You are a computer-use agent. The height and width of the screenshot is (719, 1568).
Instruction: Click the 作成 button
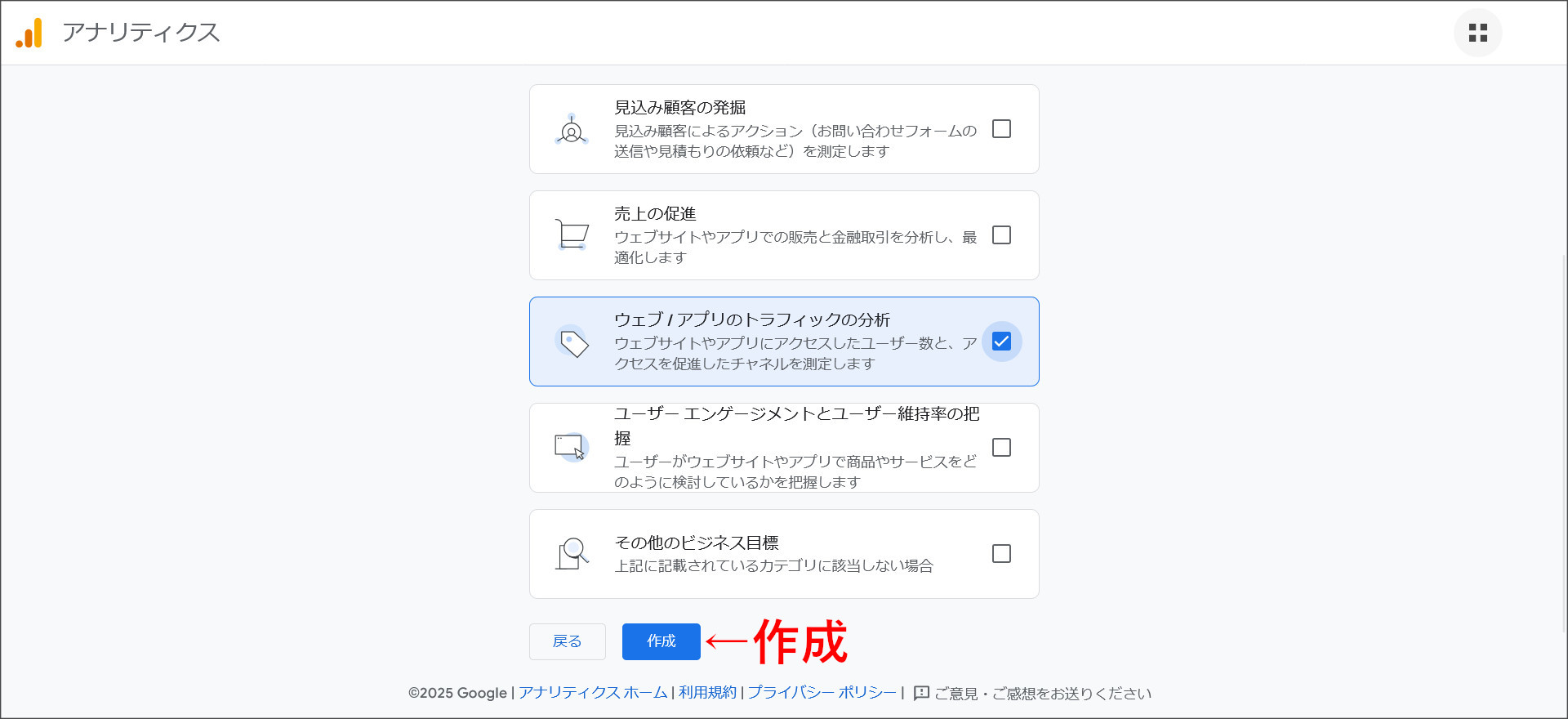point(661,641)
